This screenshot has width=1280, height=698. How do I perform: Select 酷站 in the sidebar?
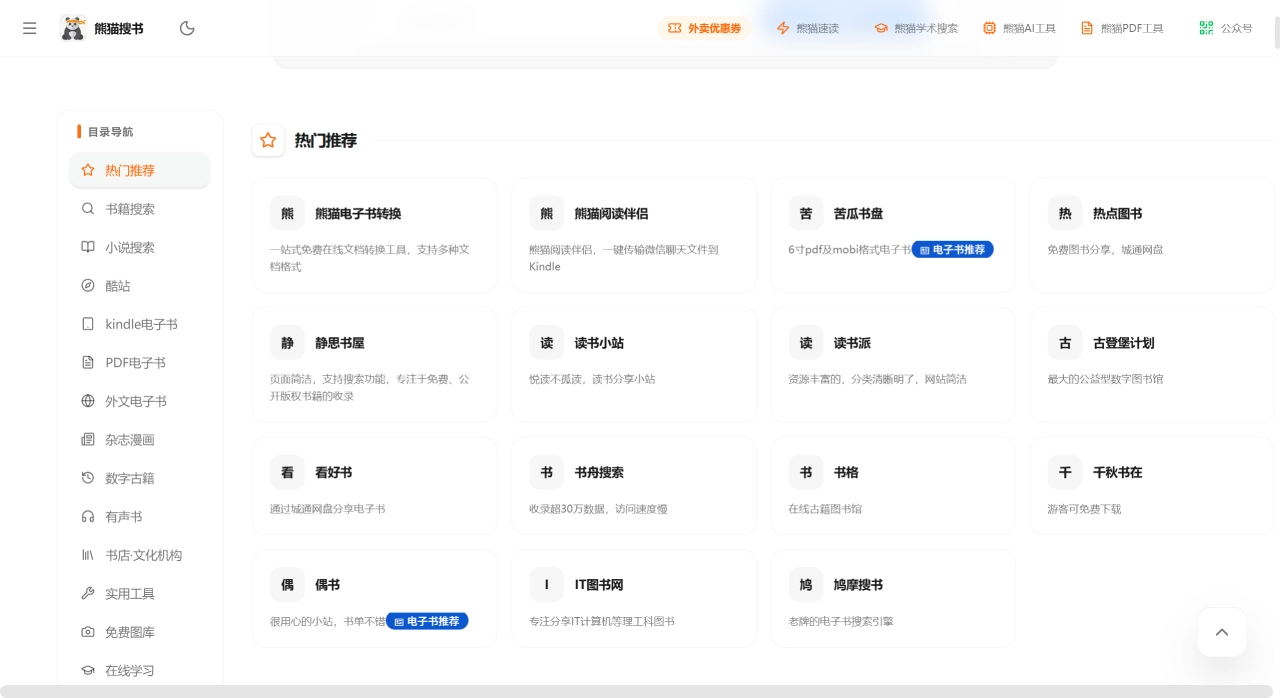pyautogui.click(x=140, y=286)
